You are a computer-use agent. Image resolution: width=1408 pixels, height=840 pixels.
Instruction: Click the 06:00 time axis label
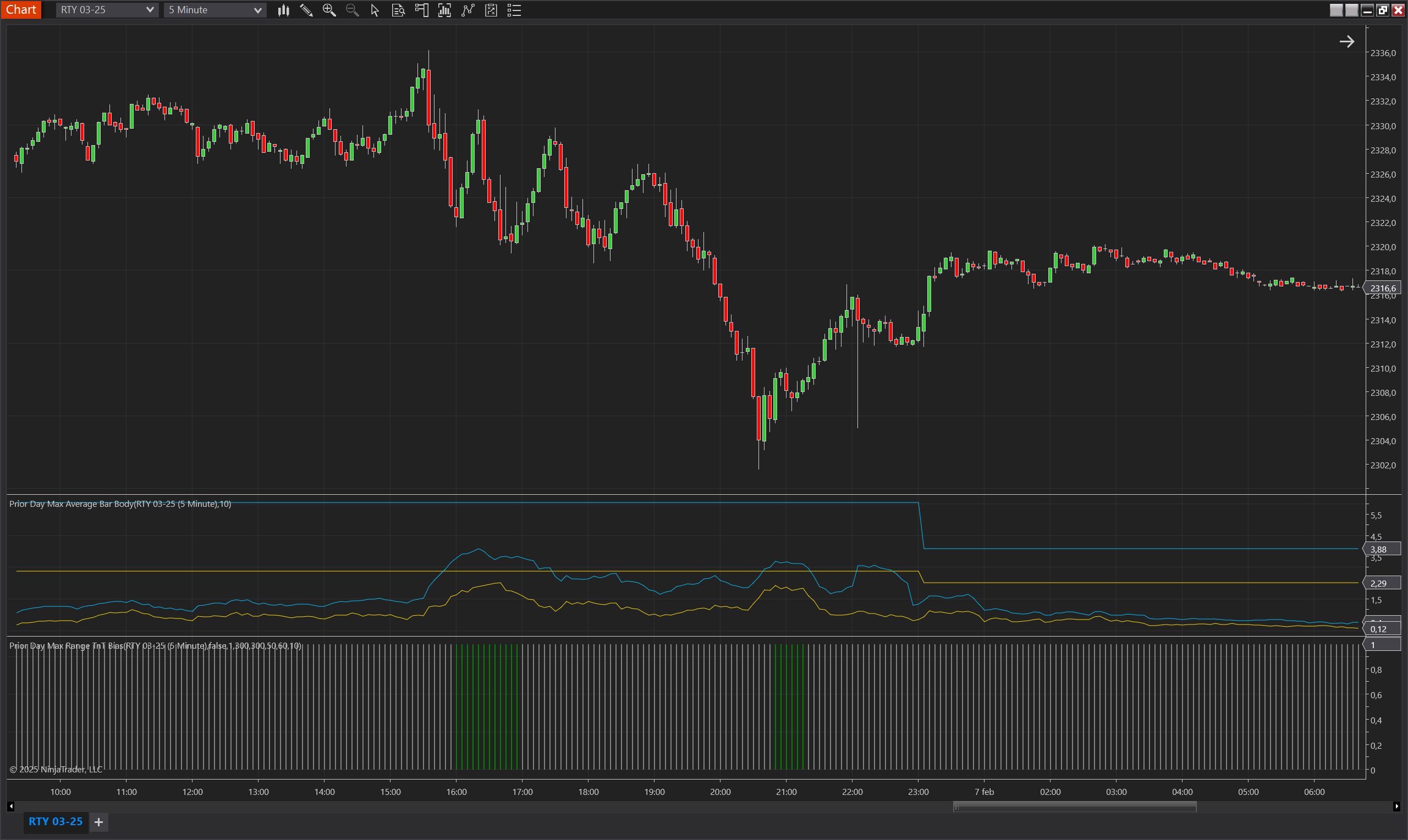pyautogui.click(x=1314, y=792)
